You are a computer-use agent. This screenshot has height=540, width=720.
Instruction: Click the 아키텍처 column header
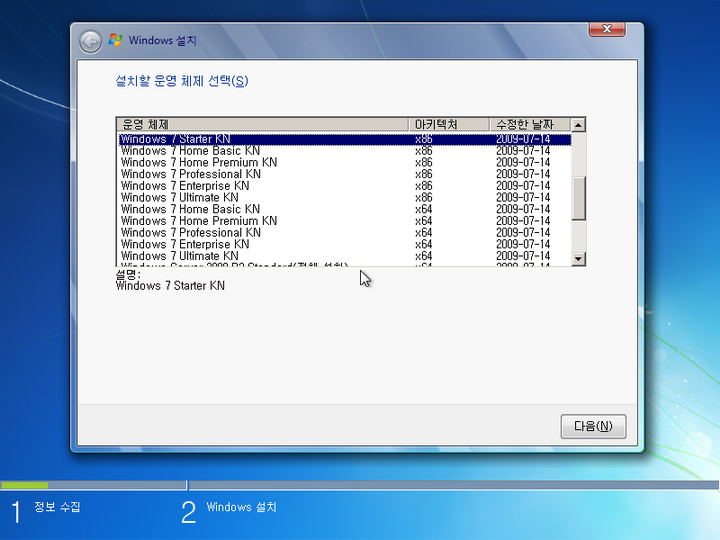(449, 124)
